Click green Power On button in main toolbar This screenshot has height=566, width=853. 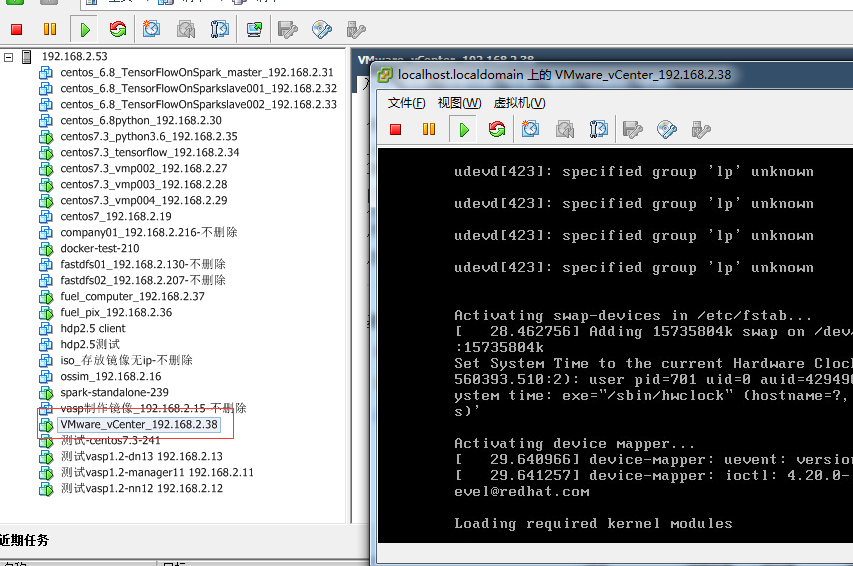[85, 29]
